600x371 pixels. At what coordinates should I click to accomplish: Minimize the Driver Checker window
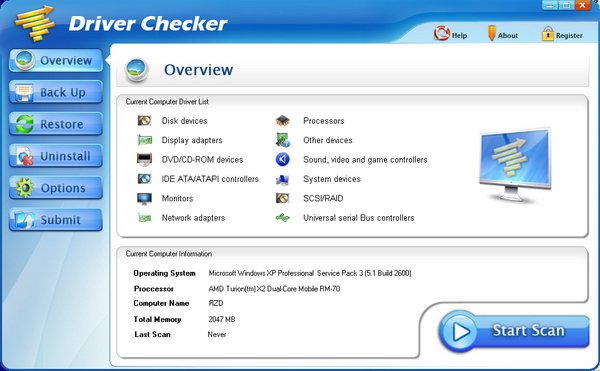pyautogui.click(x=550, y=5)
